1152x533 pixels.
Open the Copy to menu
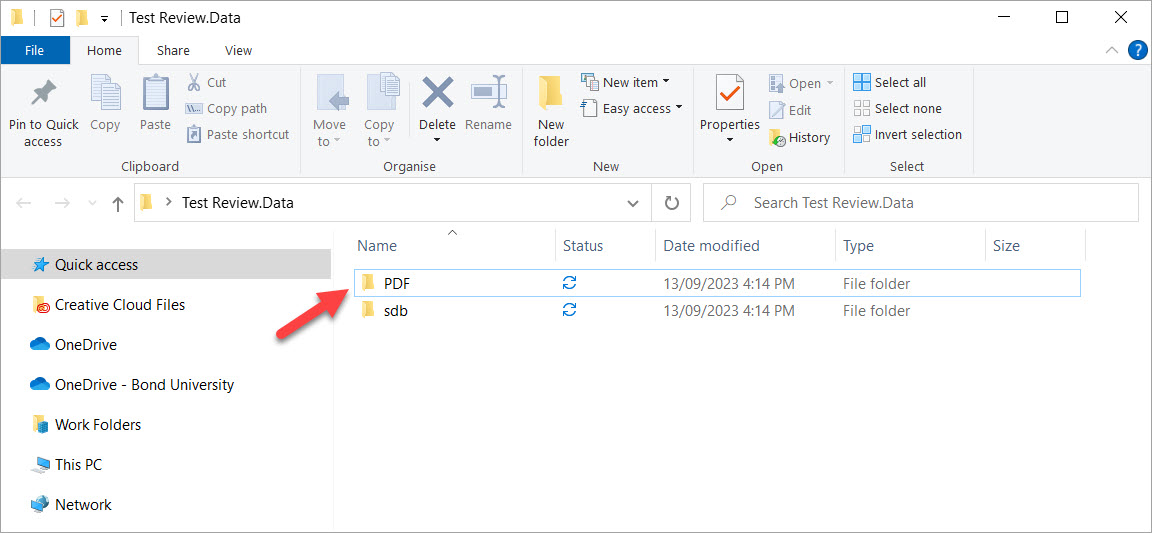[379, 110]
